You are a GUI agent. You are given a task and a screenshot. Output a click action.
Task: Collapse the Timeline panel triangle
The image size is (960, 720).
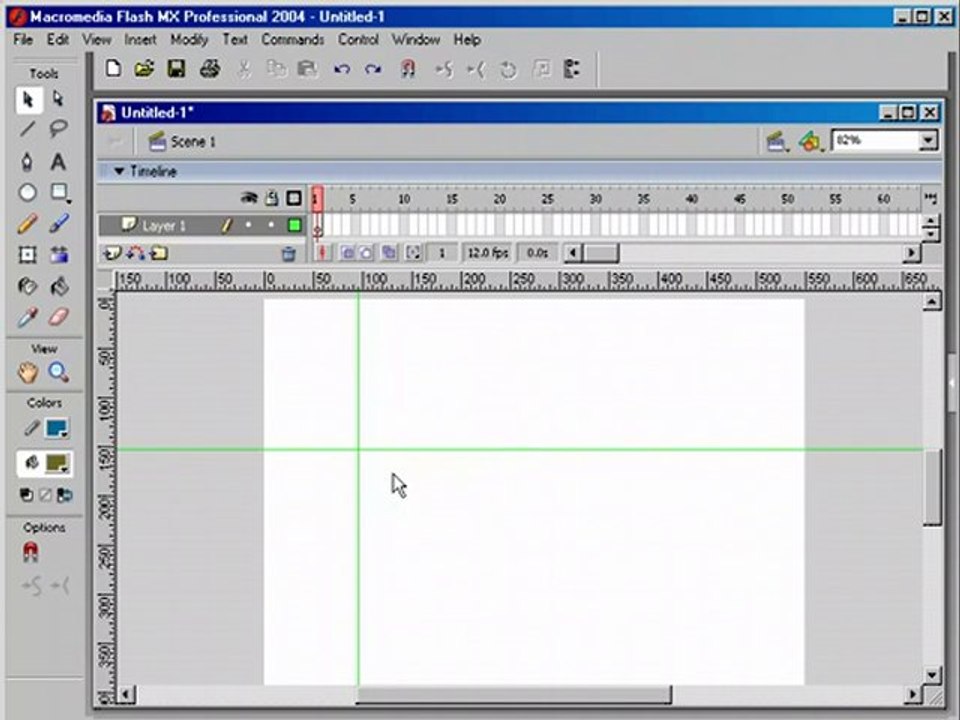119,171
